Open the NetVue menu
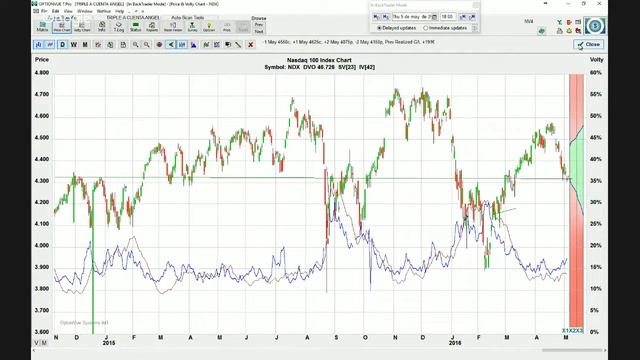The width and height of the screenshot is (640, 360). pyautogui.click(x=104, y=11)
